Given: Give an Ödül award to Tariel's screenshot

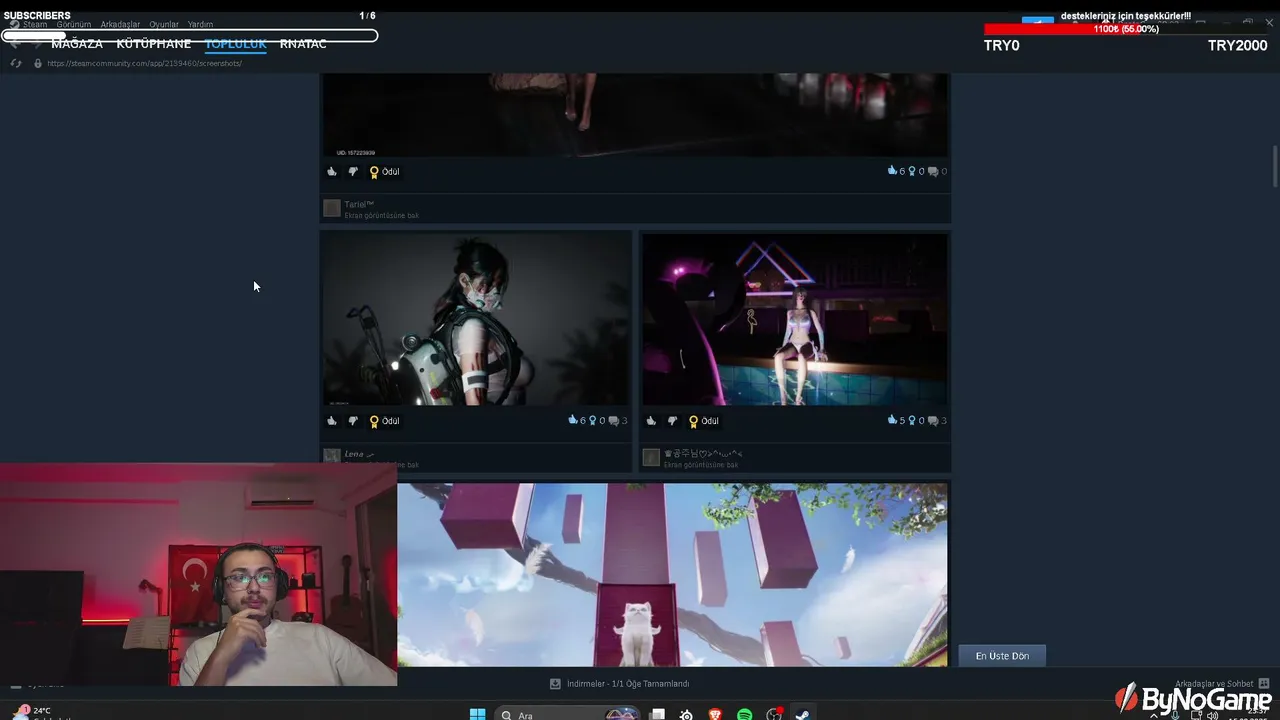Looking at the screenshot, I should 384,171.
